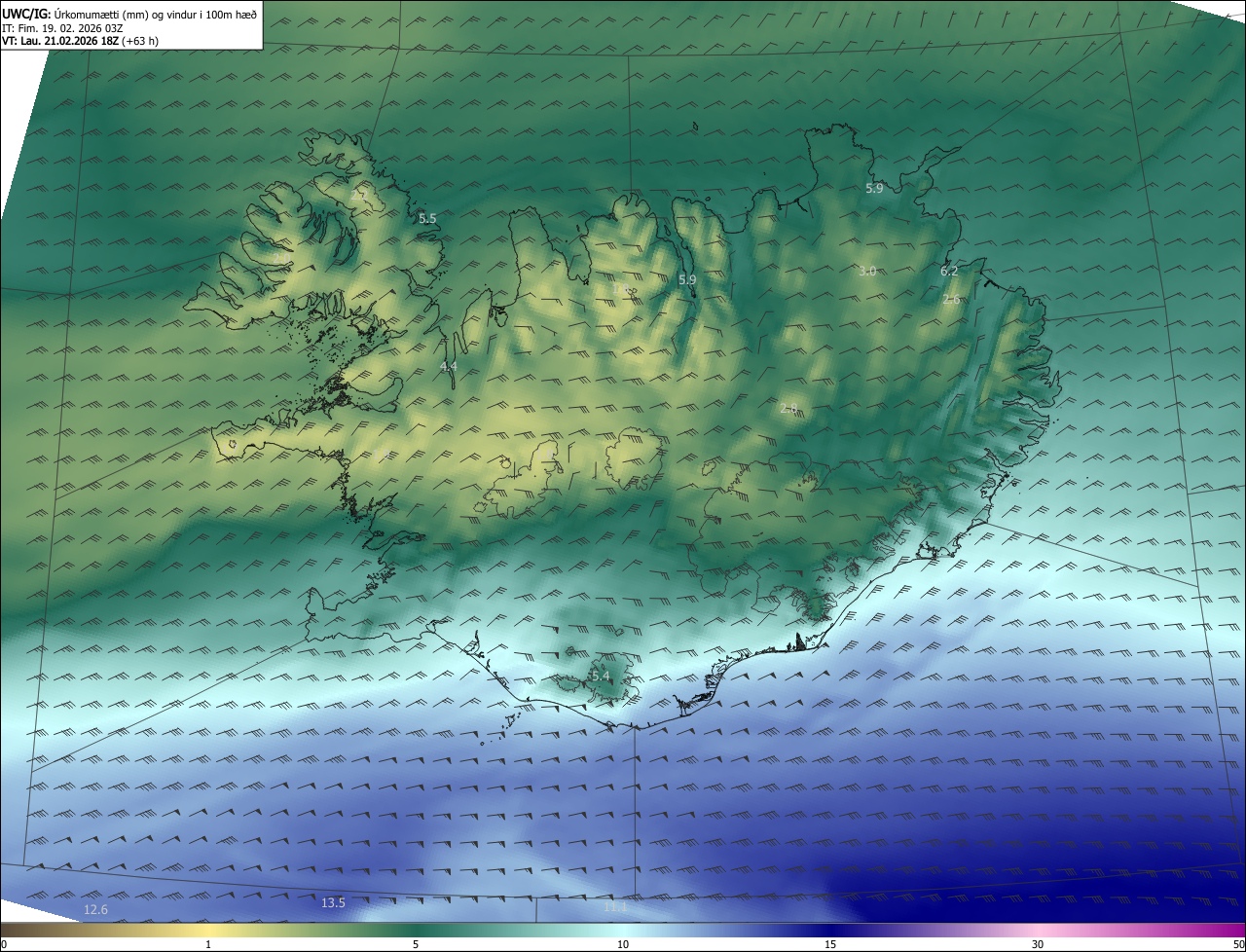1246x952 pixels.
Task: Click the 15 tick on the colour scale
Action: pyautogui.click(x=830, y=944)
